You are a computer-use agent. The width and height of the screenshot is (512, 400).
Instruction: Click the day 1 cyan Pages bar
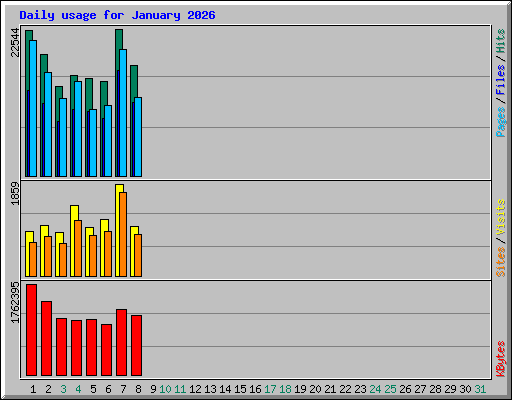[x=33, y=108]
